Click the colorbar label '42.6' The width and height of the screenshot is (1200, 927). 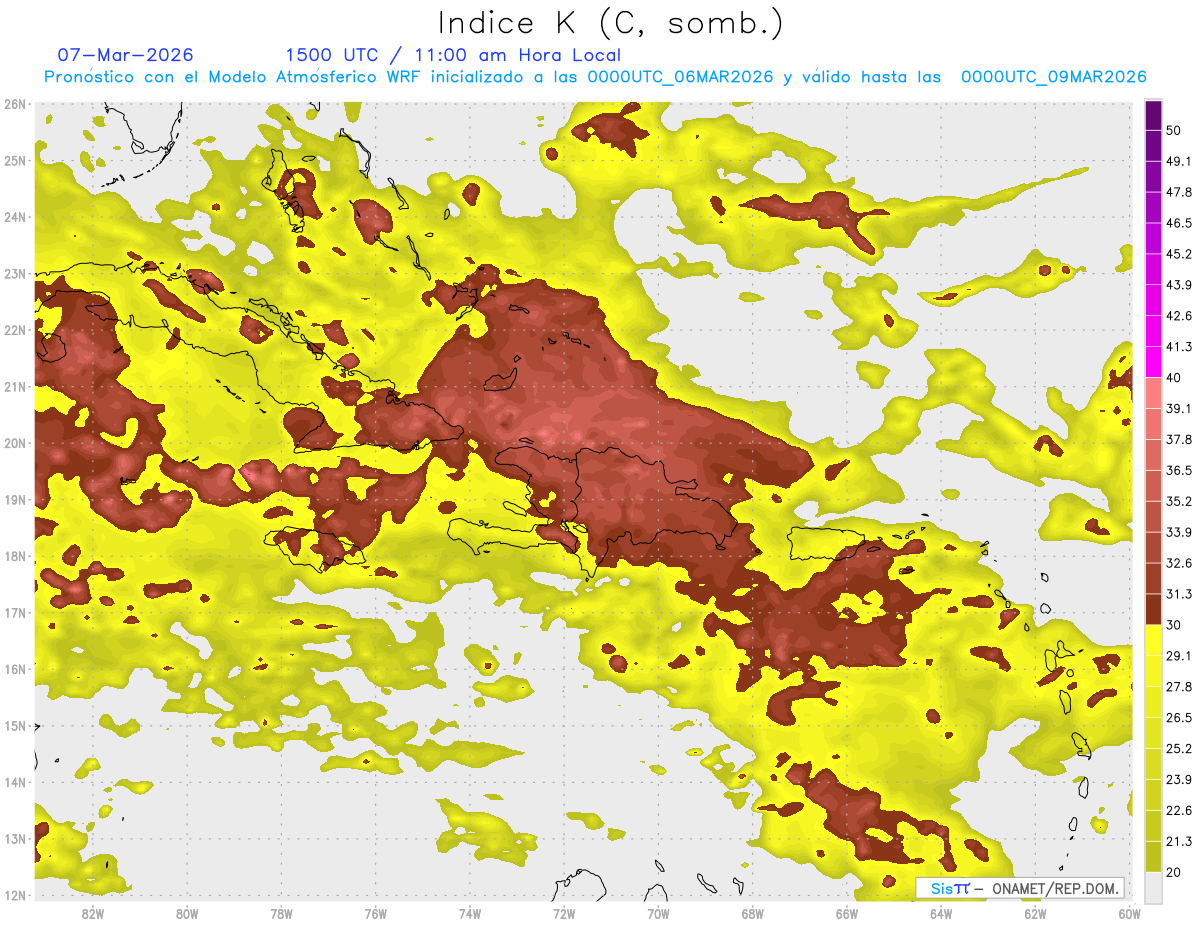(1179, 316)
